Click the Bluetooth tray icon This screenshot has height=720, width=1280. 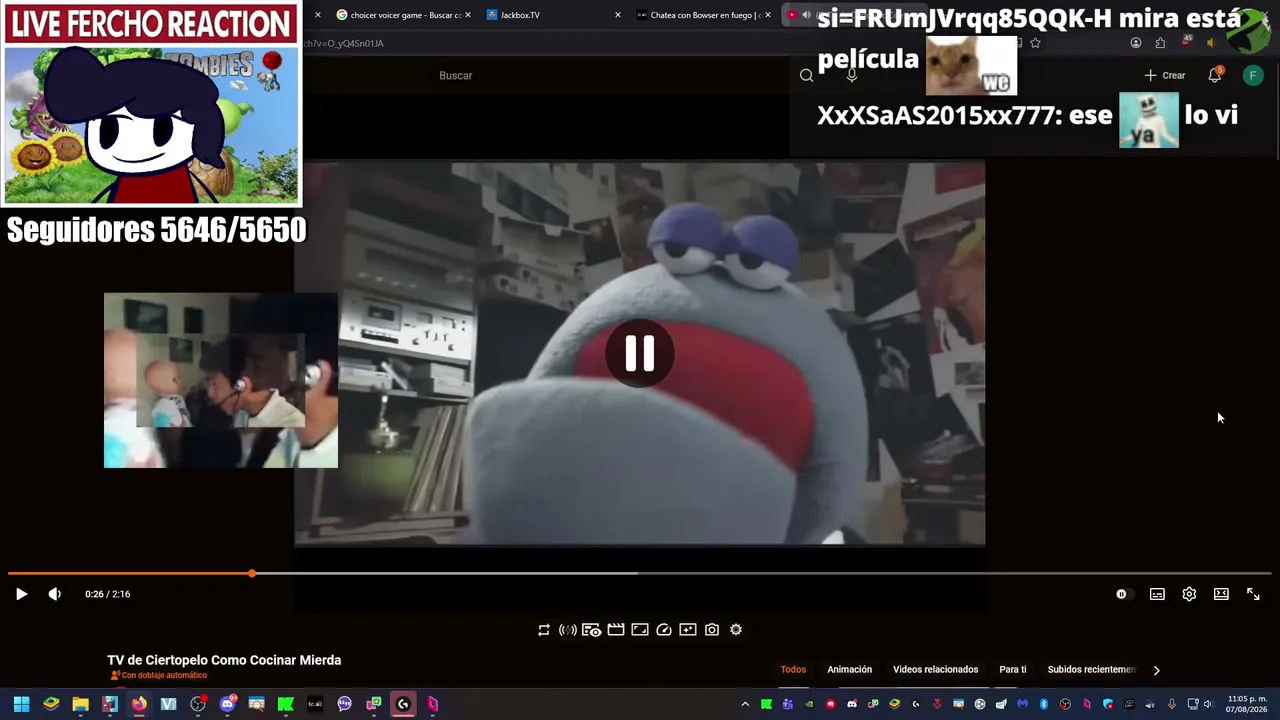[x=1044, y=704]
